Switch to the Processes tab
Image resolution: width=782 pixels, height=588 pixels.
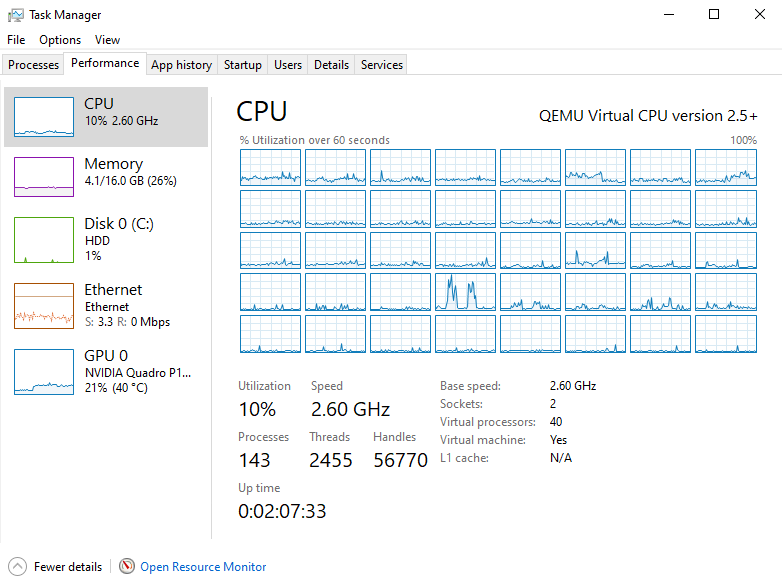pyautogui.click(x=33, y=65)
